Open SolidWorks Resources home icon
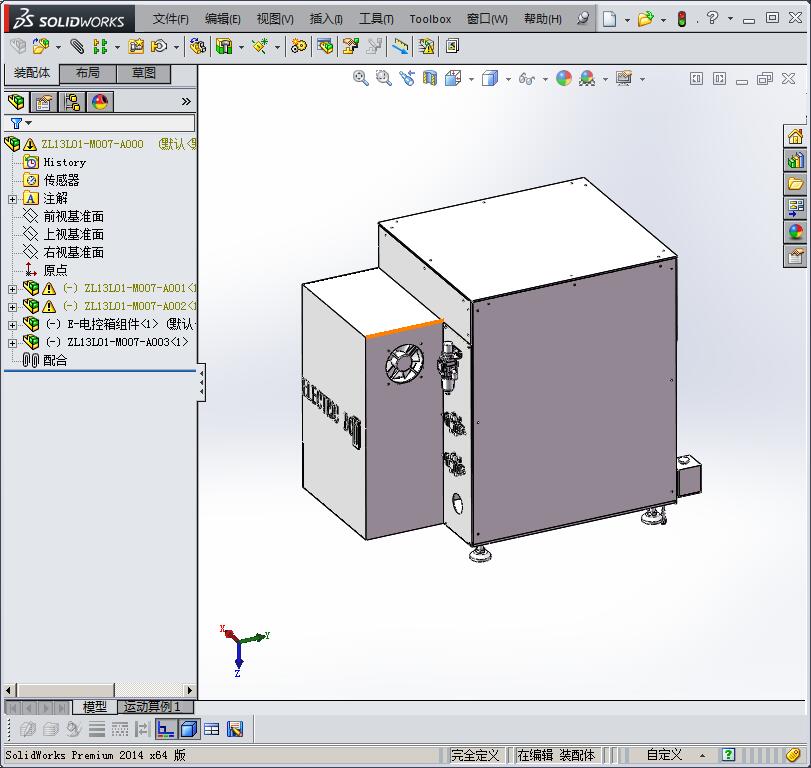 coord(795,137)
